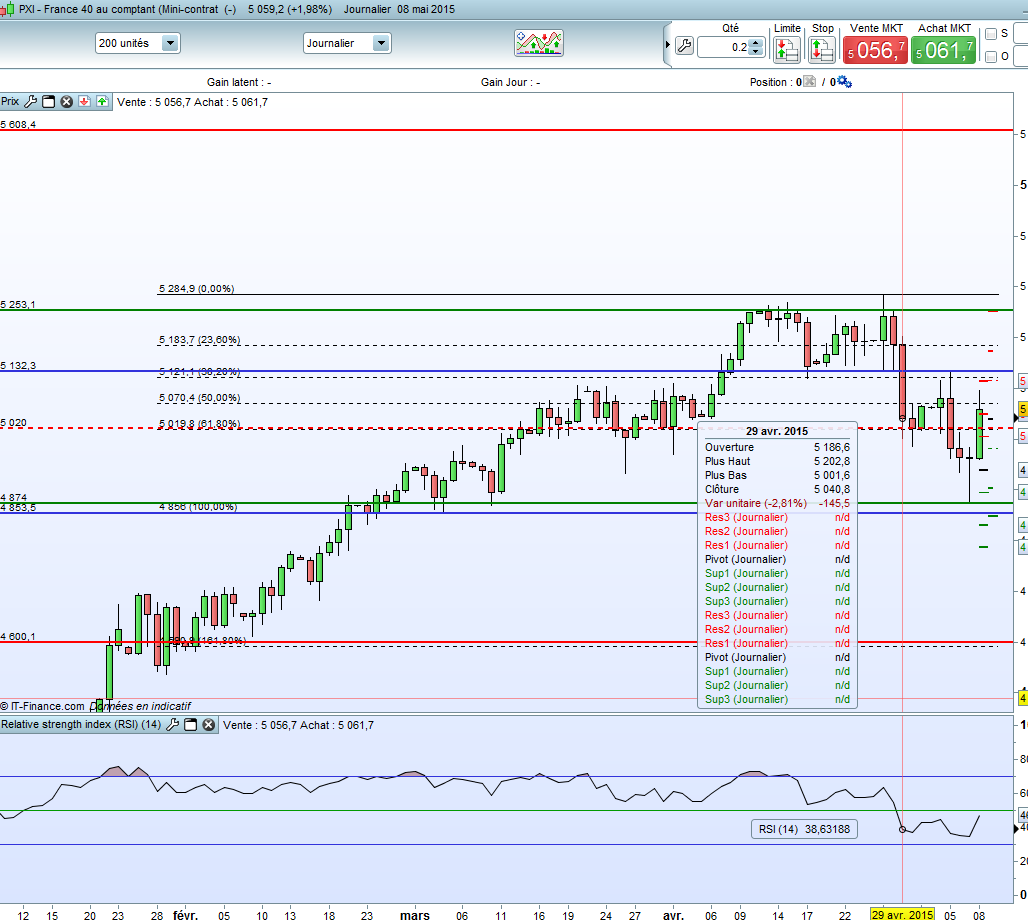Click the green up-arrow icon in Prix panel
The height and width of the screenshot is (920, 1028).
coord(102,101)
